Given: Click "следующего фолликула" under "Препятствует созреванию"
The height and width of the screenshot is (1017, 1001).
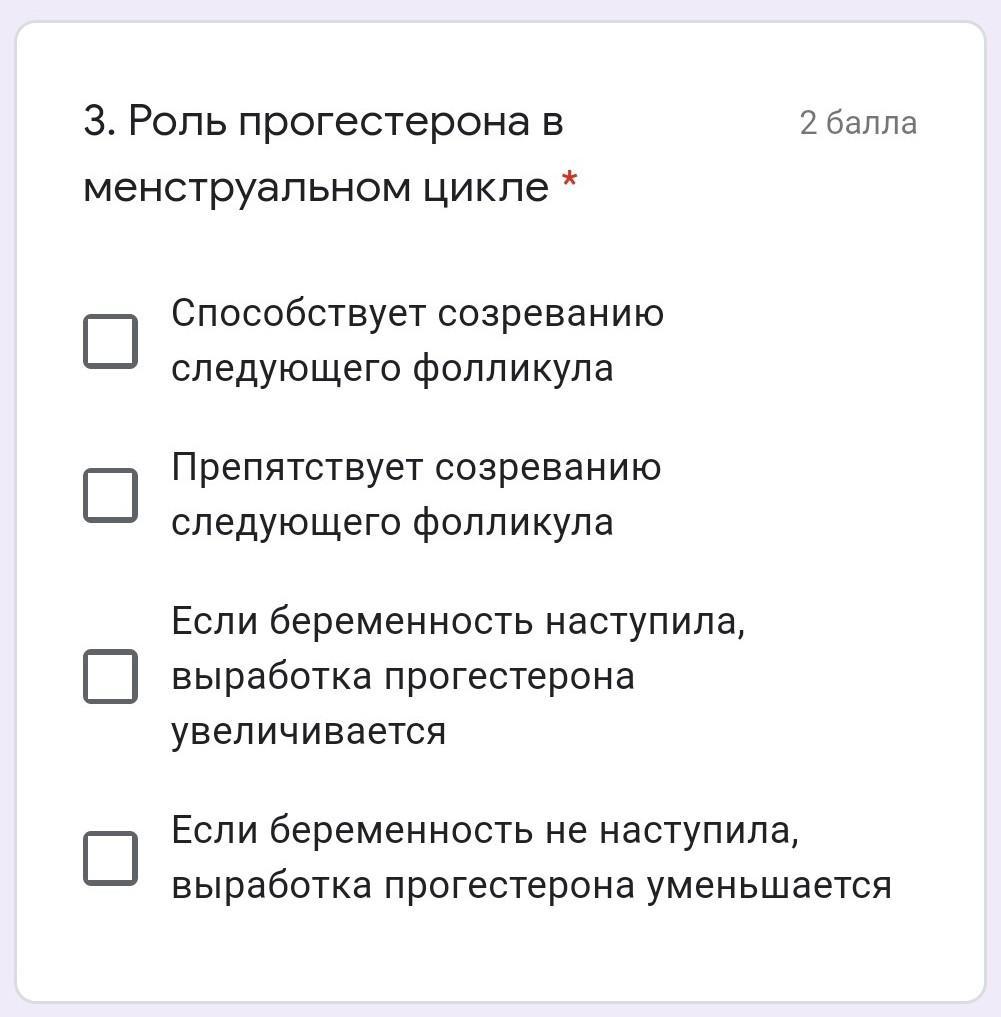Looking at the screenshot, I should point(392,523).
